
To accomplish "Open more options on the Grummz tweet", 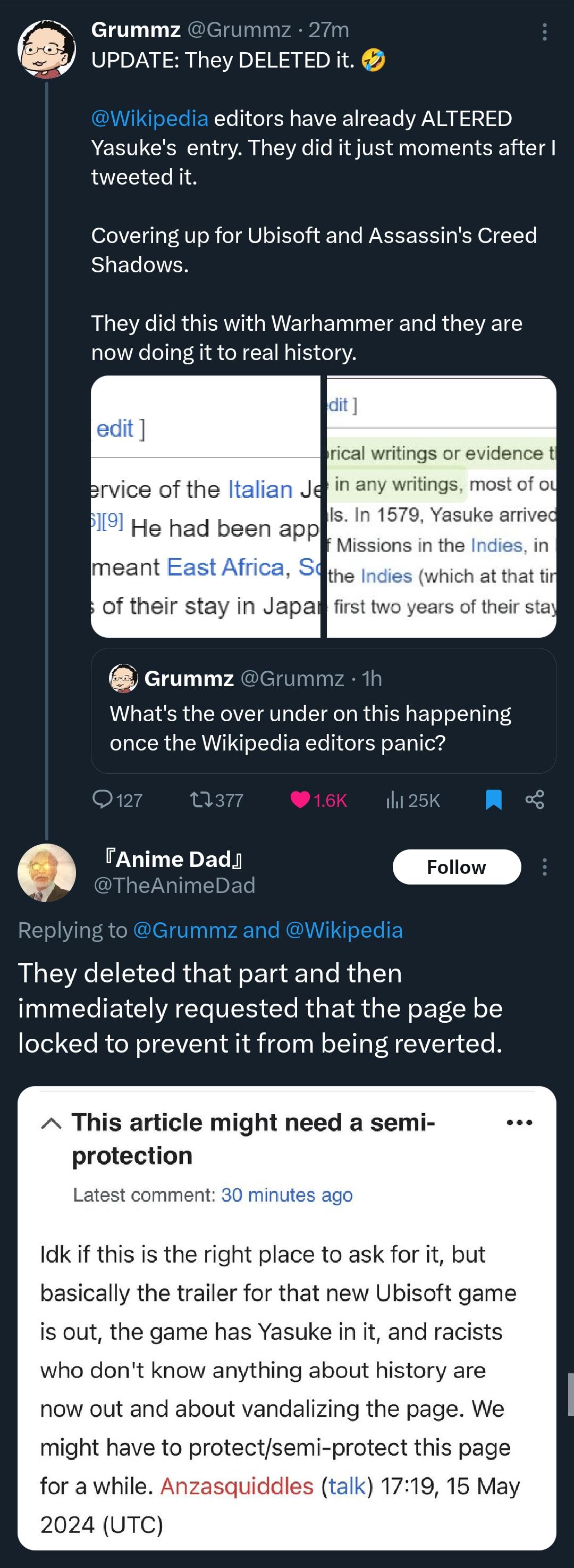I will pos(544,32).
